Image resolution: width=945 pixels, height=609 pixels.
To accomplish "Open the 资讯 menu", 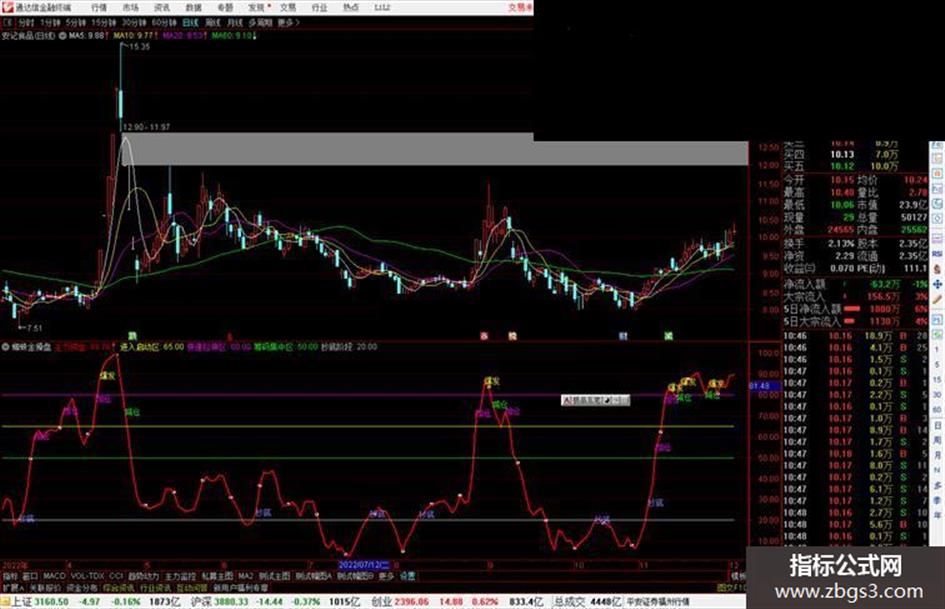I will [162, 7].
